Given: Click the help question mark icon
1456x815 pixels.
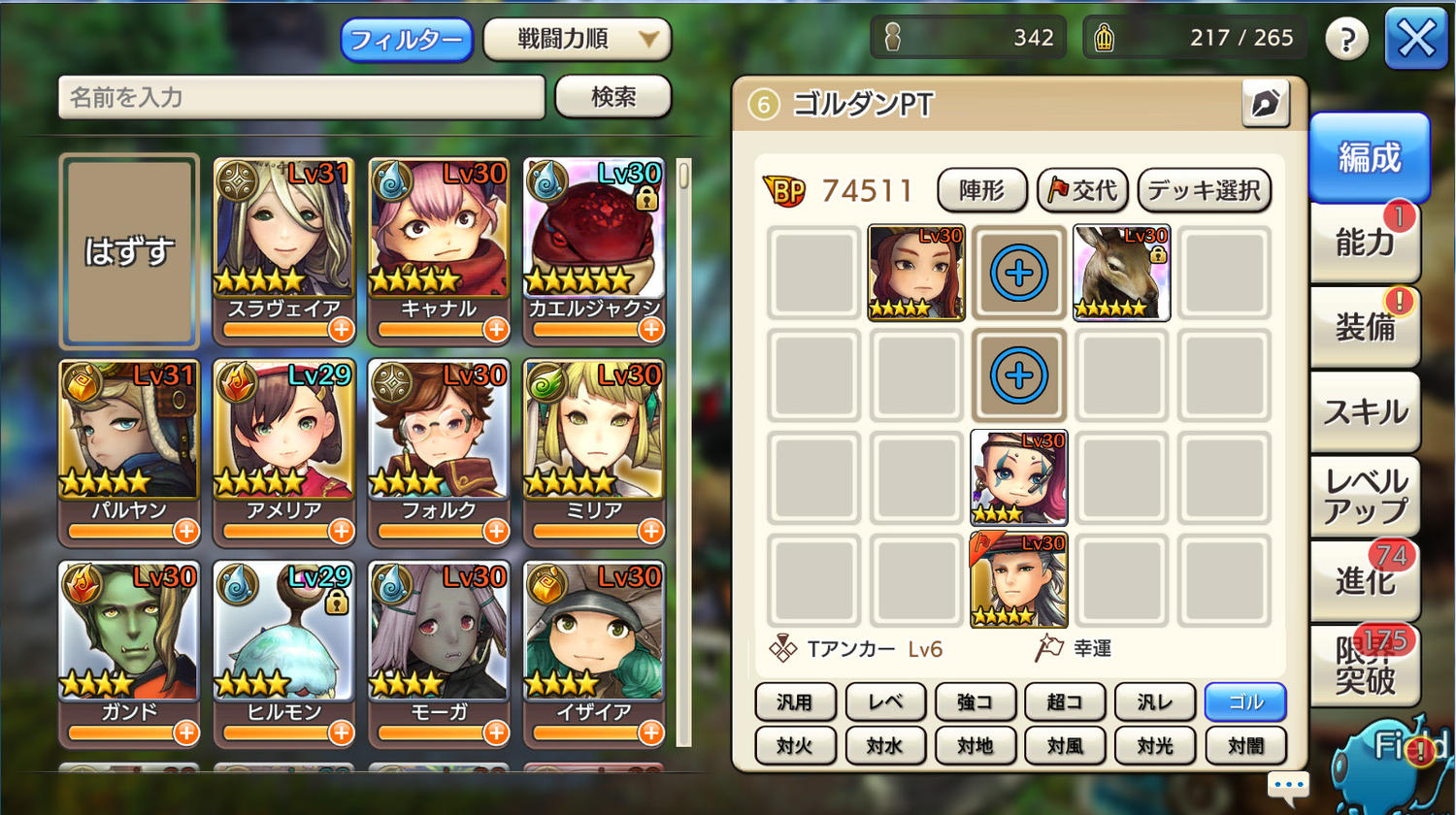Looking at the screenshot, I should point(1346,40).
